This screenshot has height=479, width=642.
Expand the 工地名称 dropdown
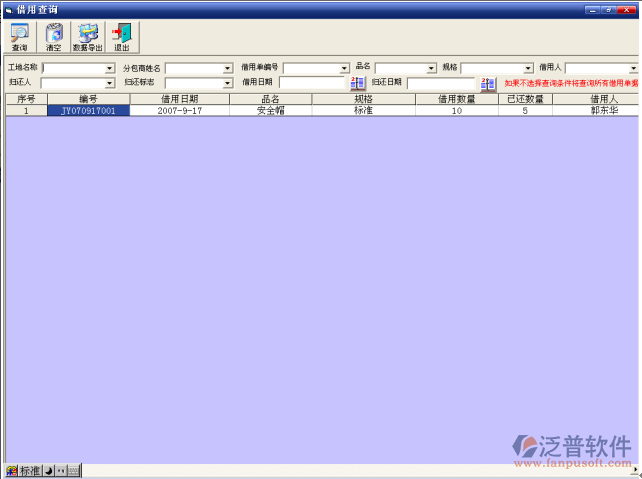pyautogui.click(x=110, y=68)
